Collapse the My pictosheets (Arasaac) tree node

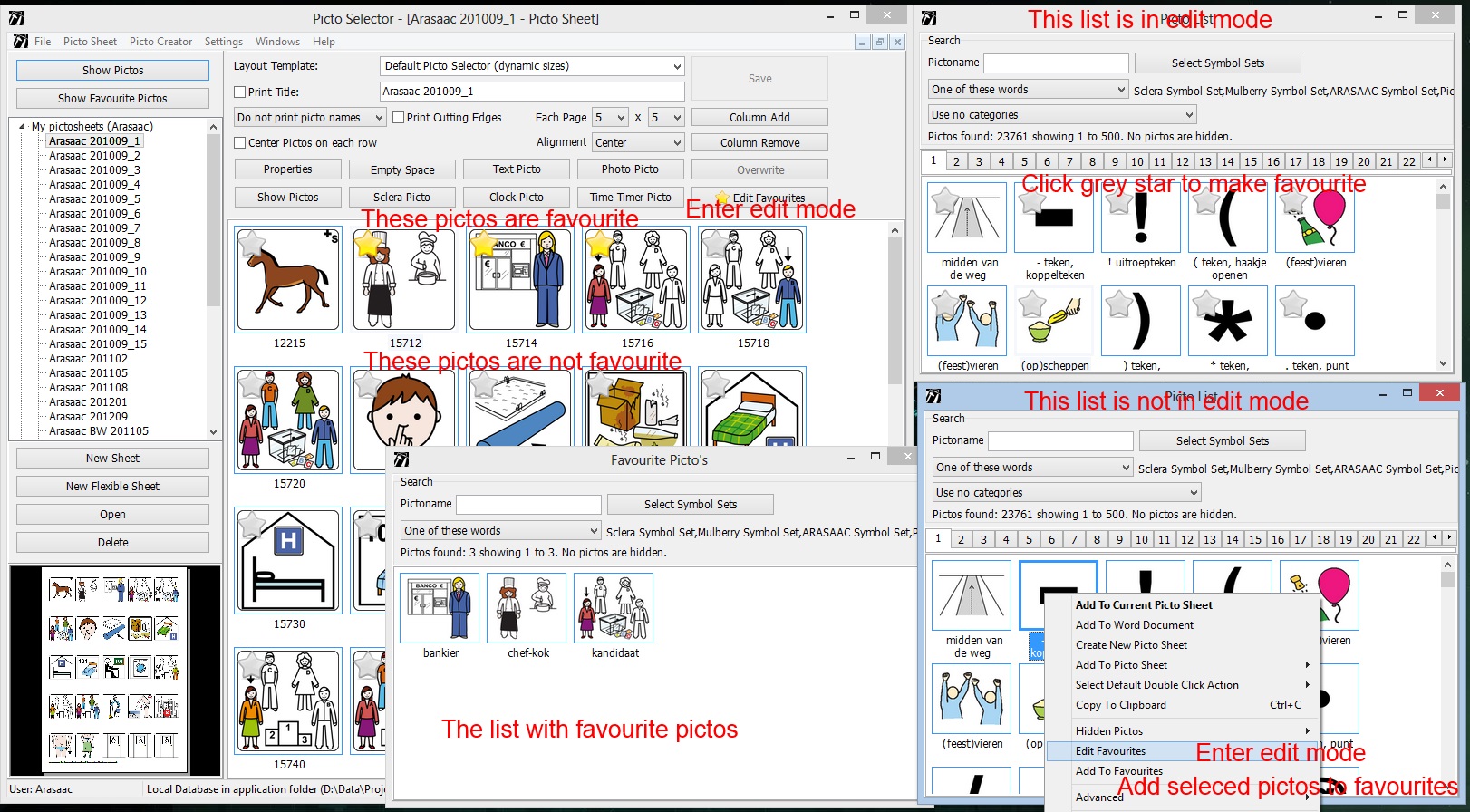23,127
